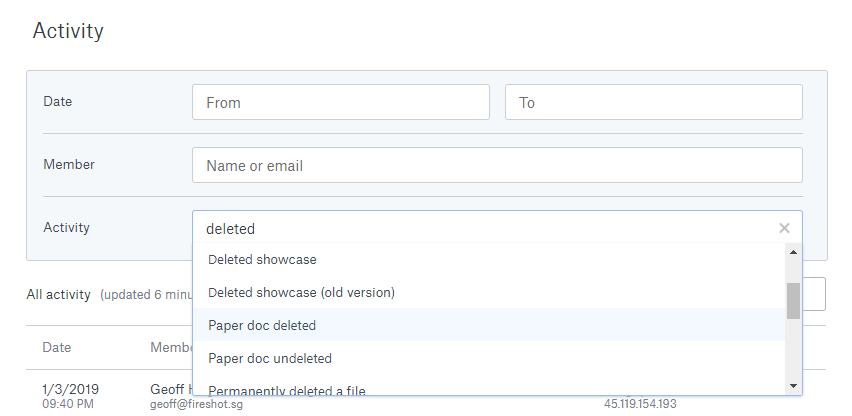This screenshot has height=416, width=852.
Task: Focus the From date field
Action: tap(340, 102)
